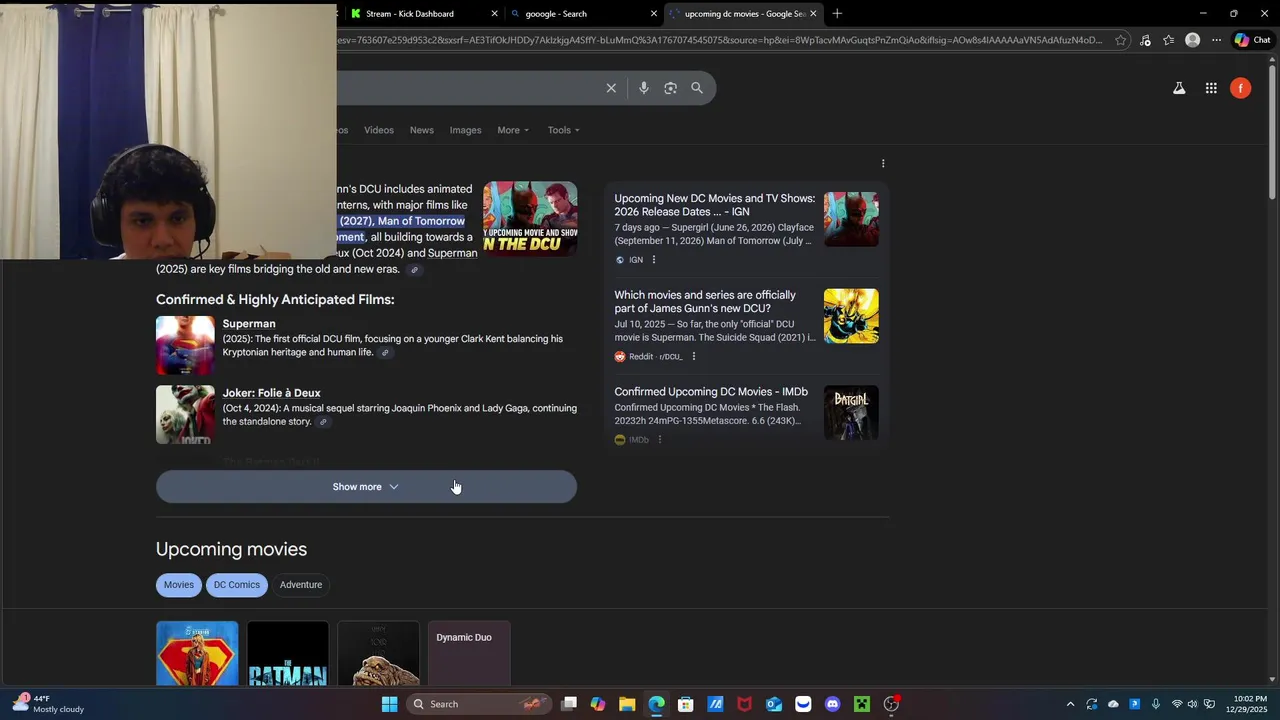Open the Supergirl movie poster card

197,654
